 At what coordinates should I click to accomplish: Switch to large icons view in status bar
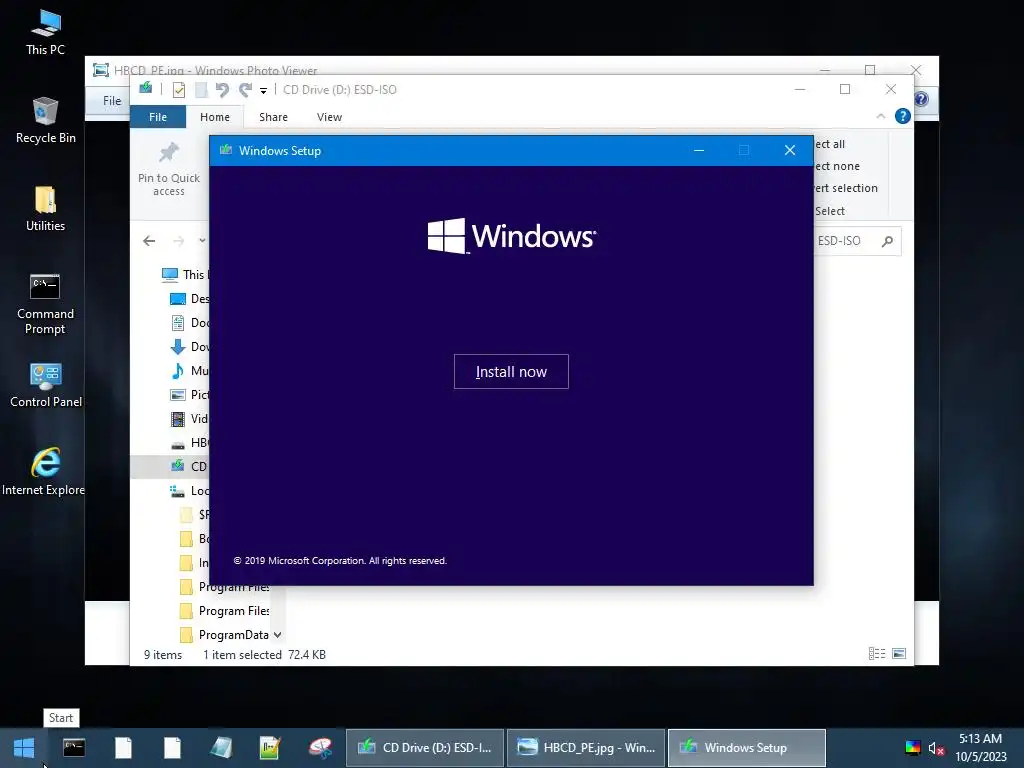coord(899,654)
